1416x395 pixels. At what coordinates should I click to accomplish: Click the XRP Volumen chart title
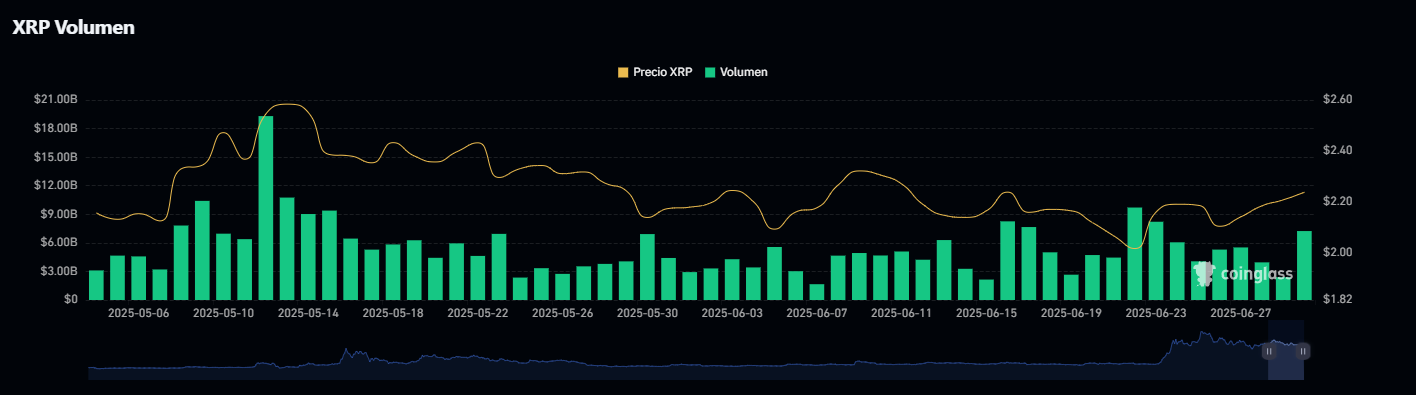click(73, 28)
